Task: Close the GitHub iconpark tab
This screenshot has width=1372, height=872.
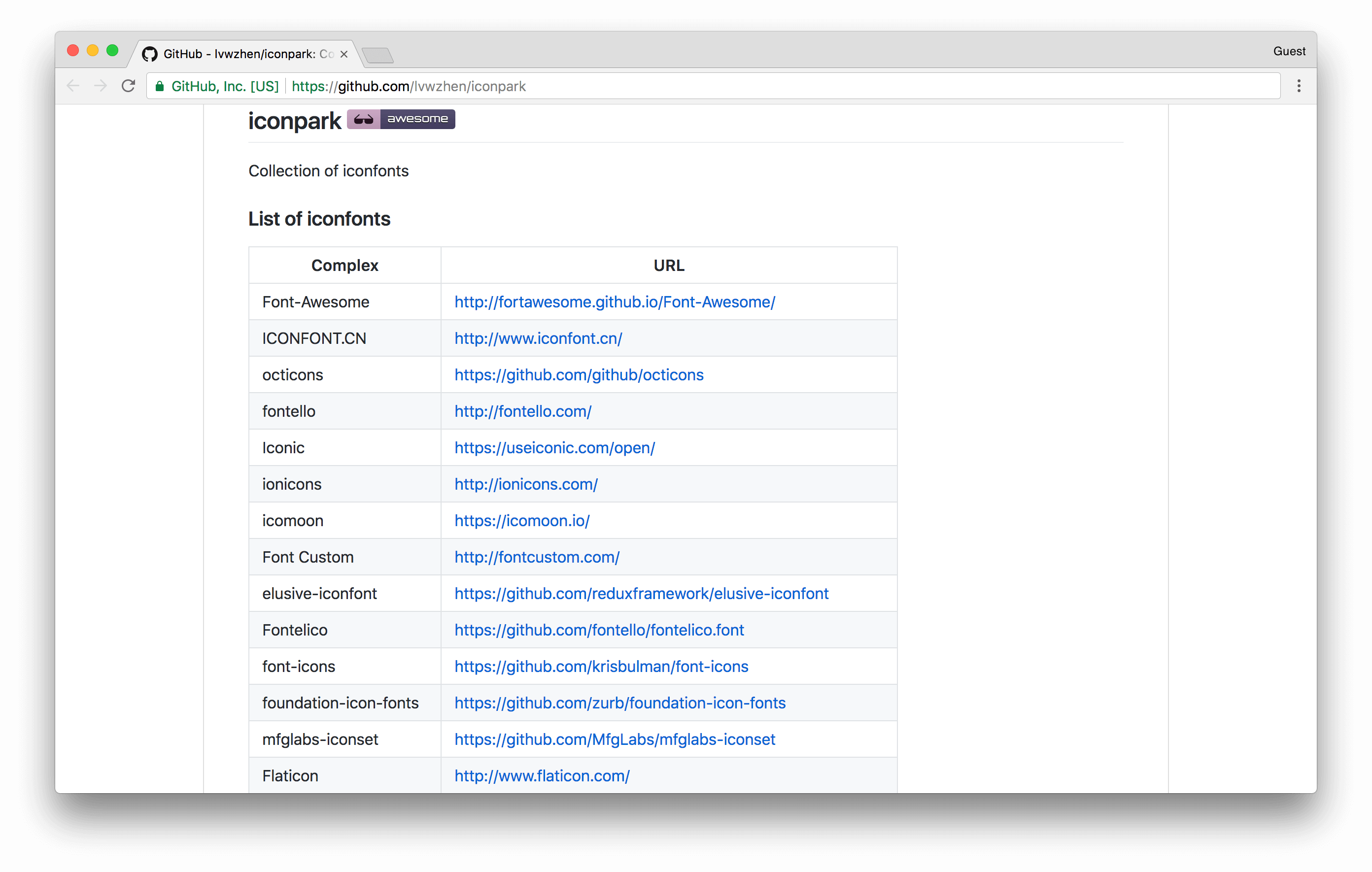Action: click(343, 54)
